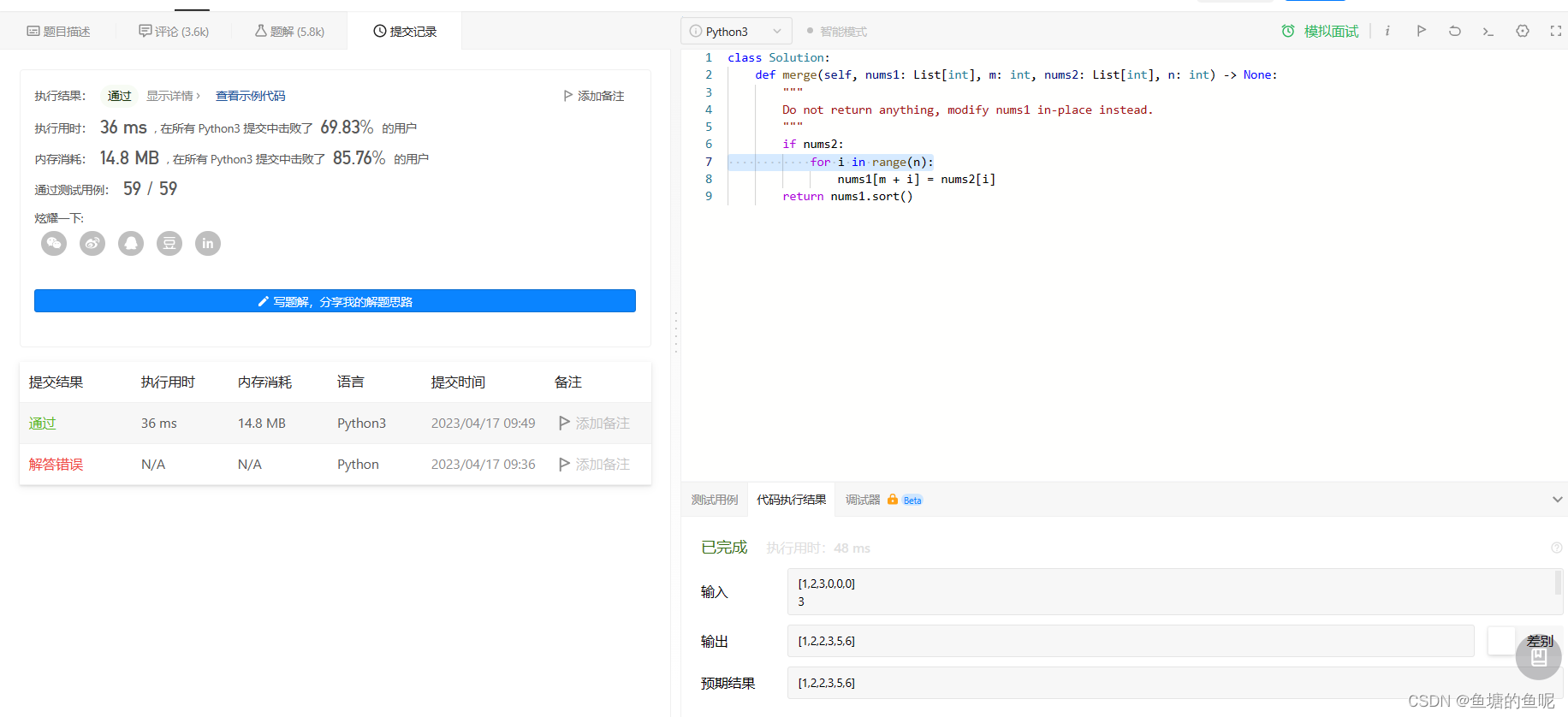Viewport: 1568px width, 717px height.
Task: Click the 提交结果 column header
Action: click(x=56, y=382)
